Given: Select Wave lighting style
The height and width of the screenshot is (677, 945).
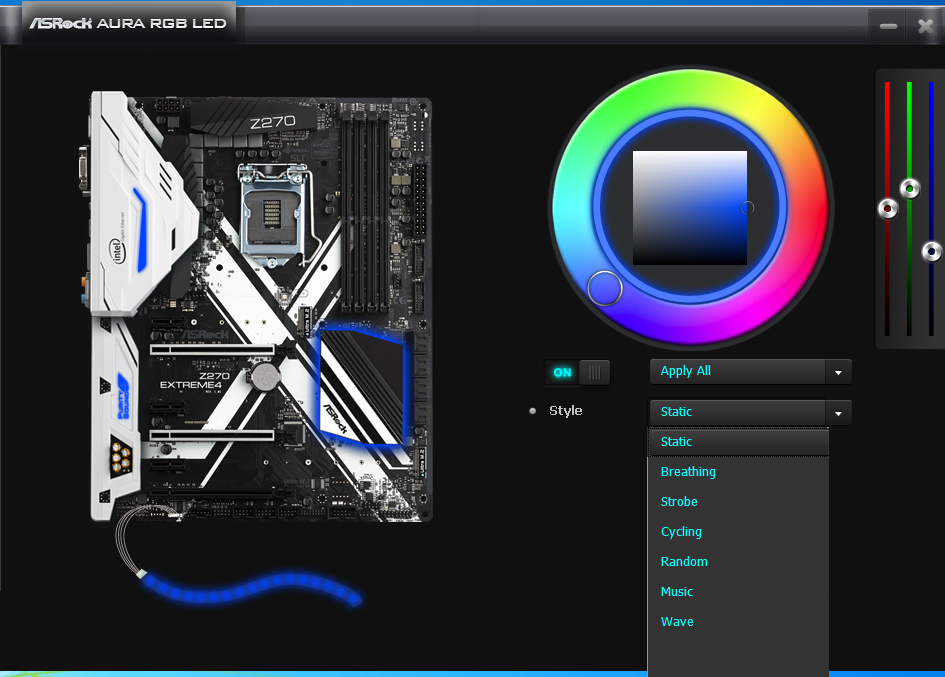Looking at the screenshot, I should click(x=738, y=622).
